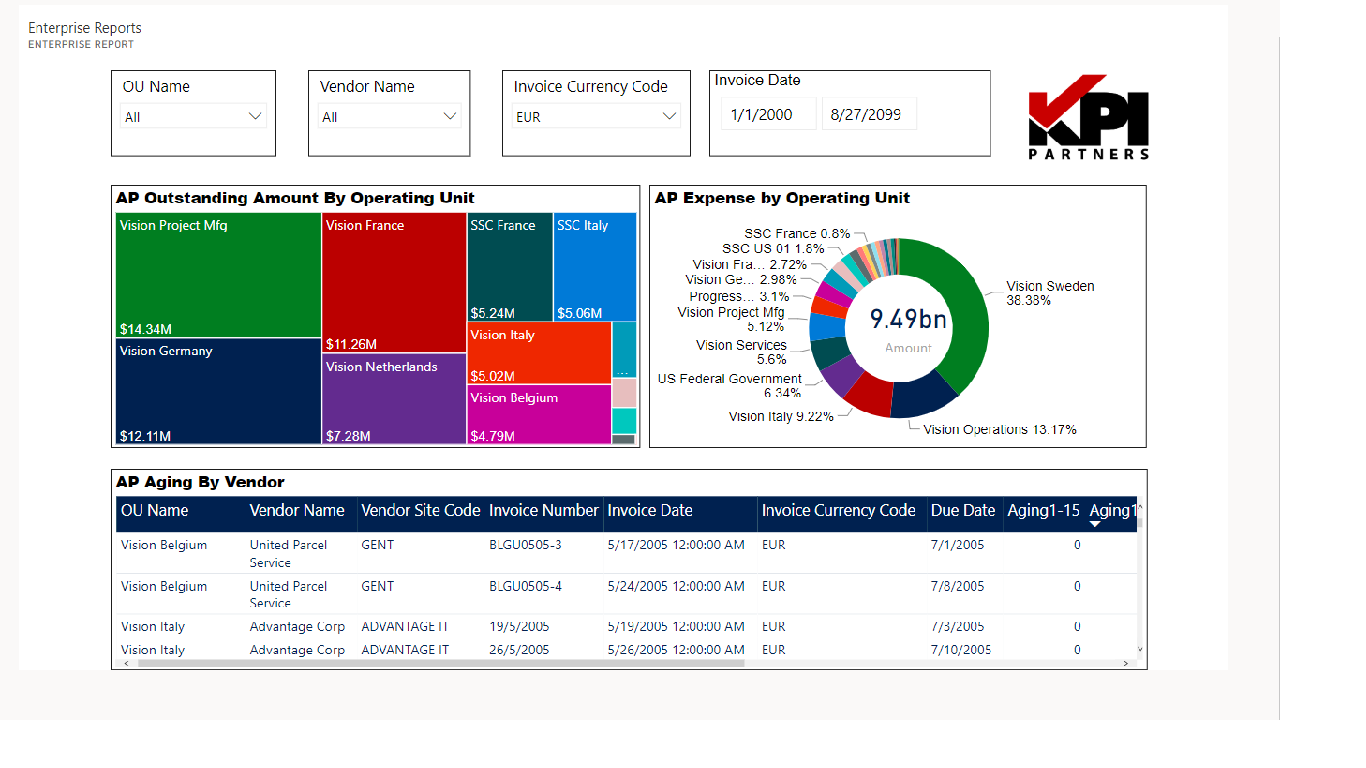Open the Invoice Currency Code dropdown
The image size is (1366, 768).
596,117
